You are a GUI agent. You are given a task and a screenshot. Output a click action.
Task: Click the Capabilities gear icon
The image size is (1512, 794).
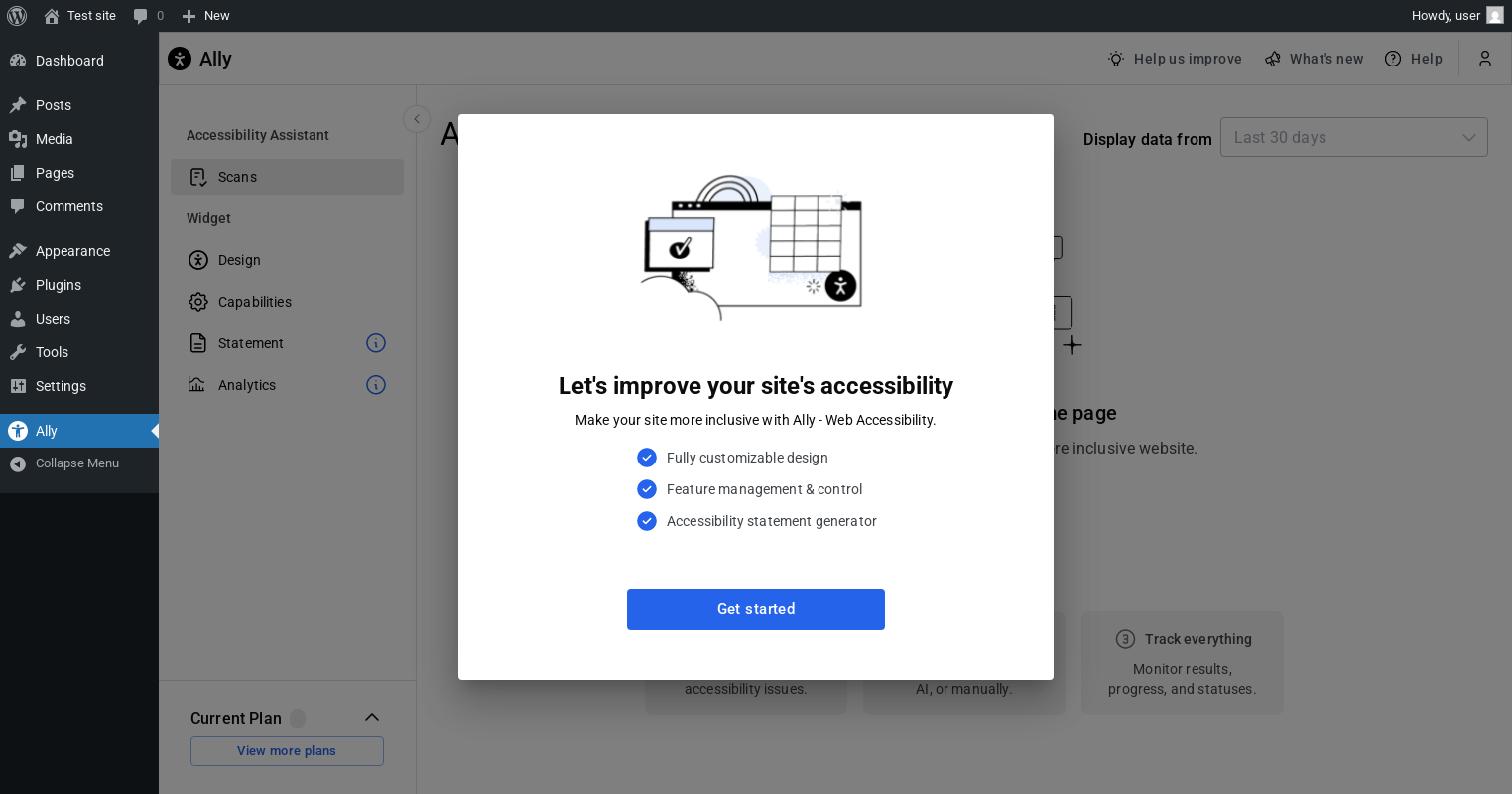[x=198, y=302]
